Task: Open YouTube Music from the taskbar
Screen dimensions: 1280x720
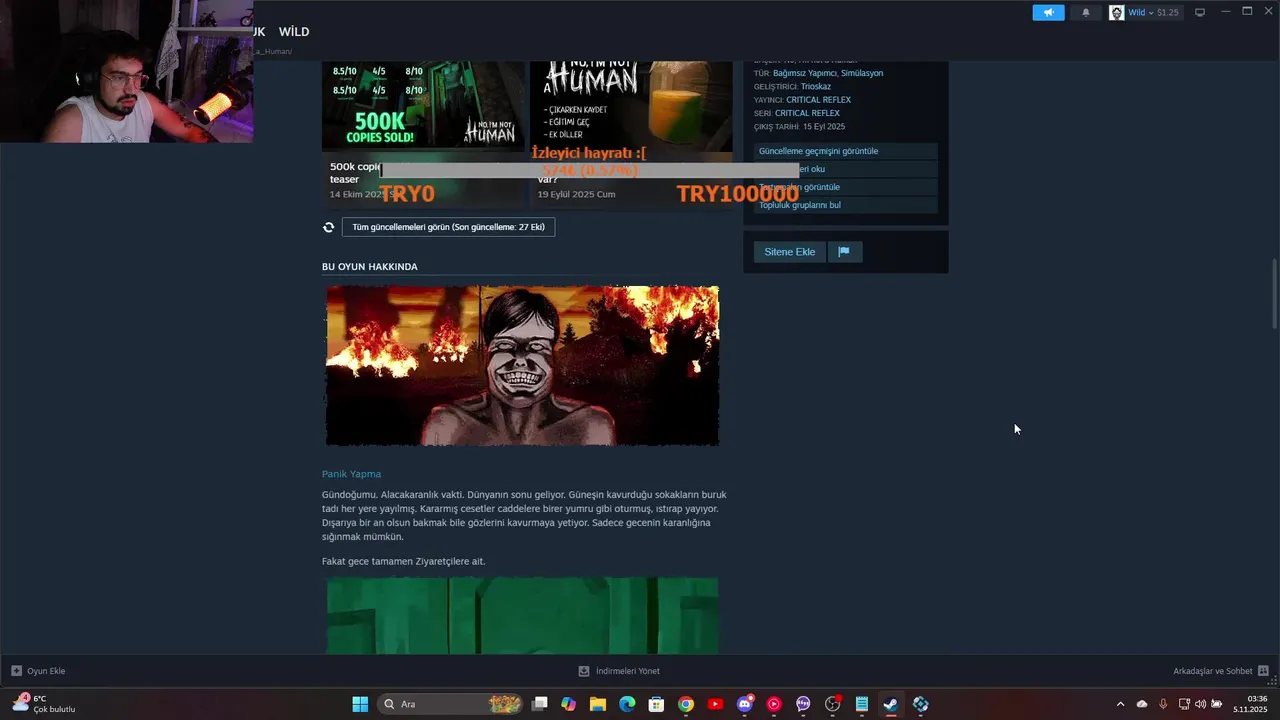Action: tap(774, 704)
